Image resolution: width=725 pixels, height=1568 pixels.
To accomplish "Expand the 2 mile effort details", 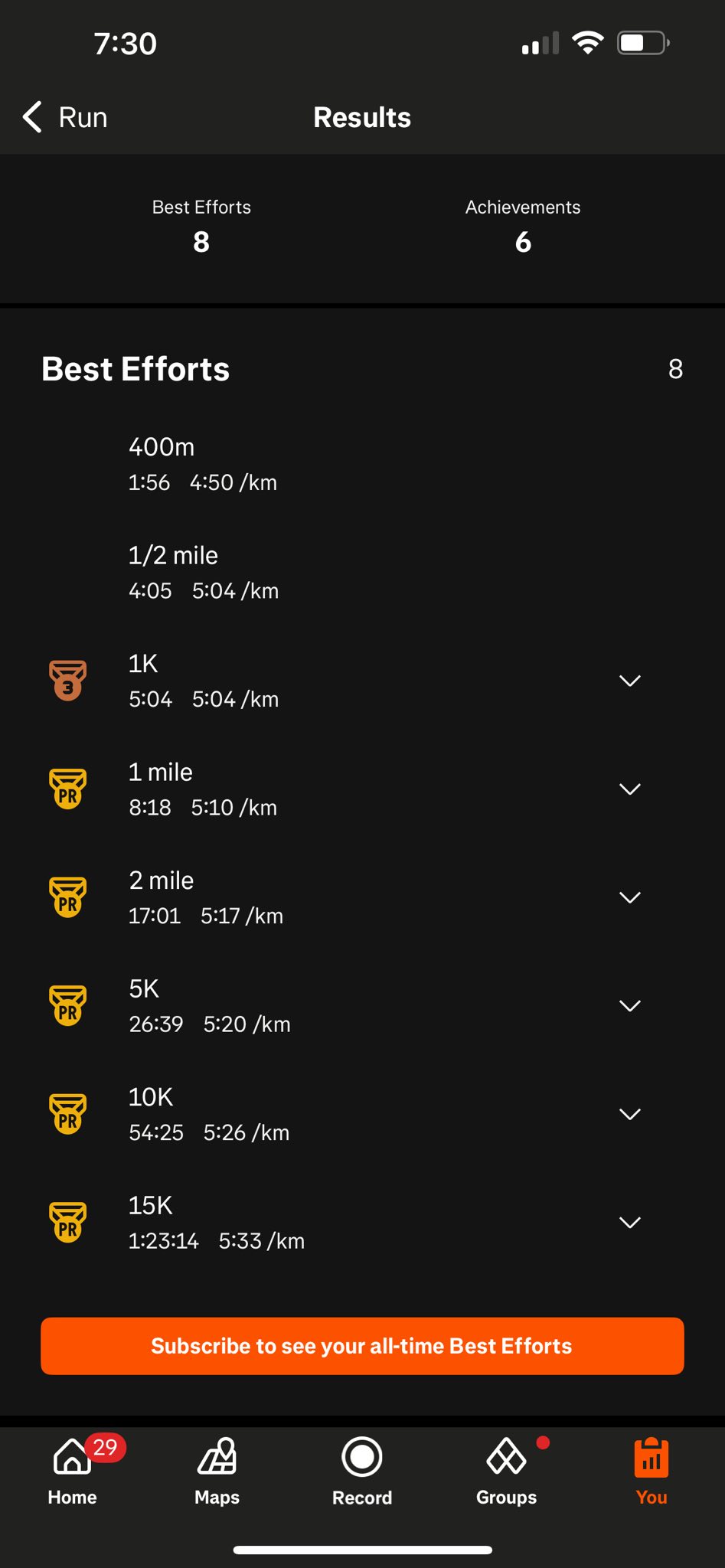I will click(630, 897).
